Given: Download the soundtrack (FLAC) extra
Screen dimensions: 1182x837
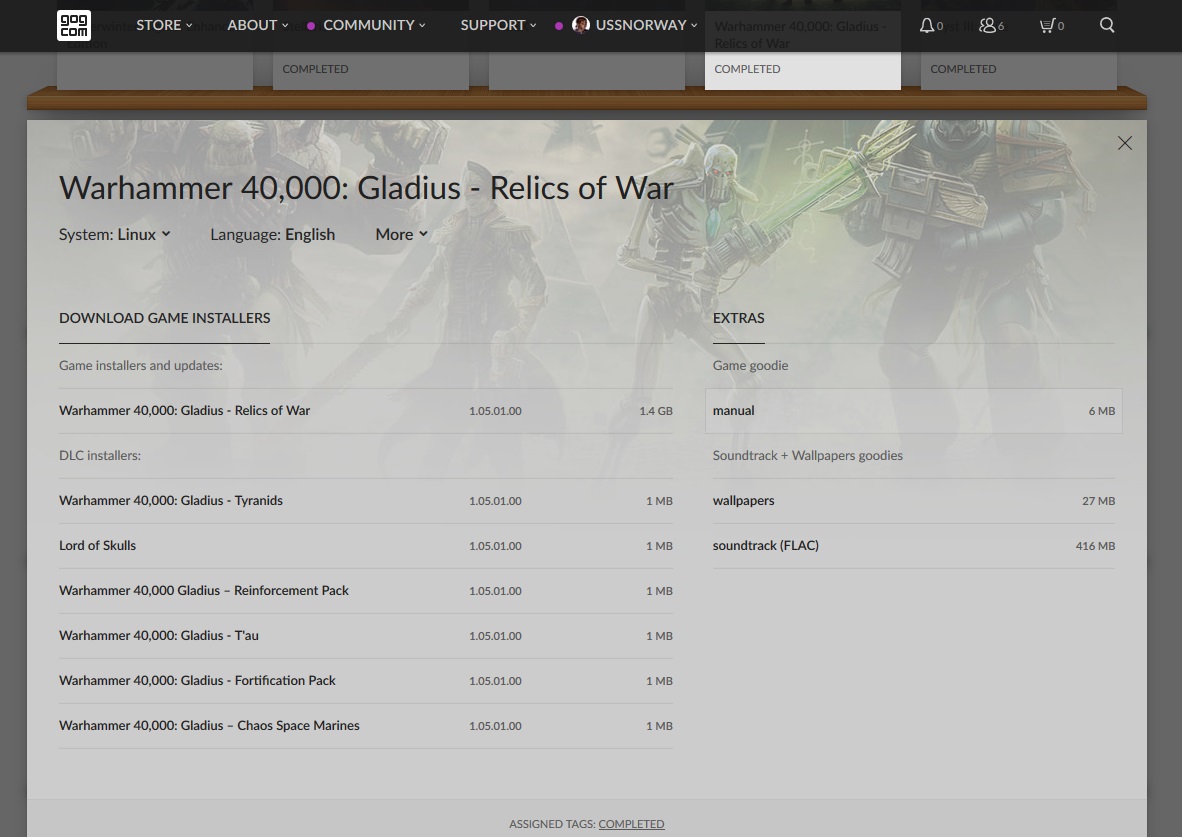Looking at the screenshot, I should click(x=914, y=546).
